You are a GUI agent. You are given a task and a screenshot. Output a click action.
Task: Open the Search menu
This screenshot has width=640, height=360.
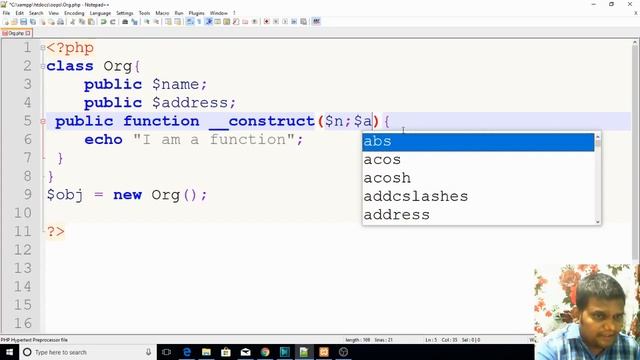coord(36,13)
